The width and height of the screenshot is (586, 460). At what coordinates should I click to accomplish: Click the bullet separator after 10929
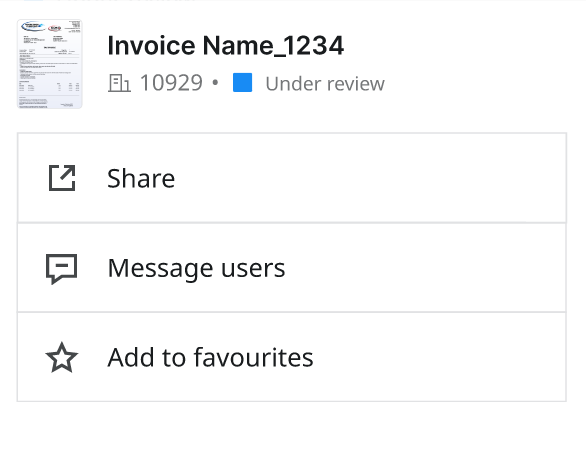[215, 82]
